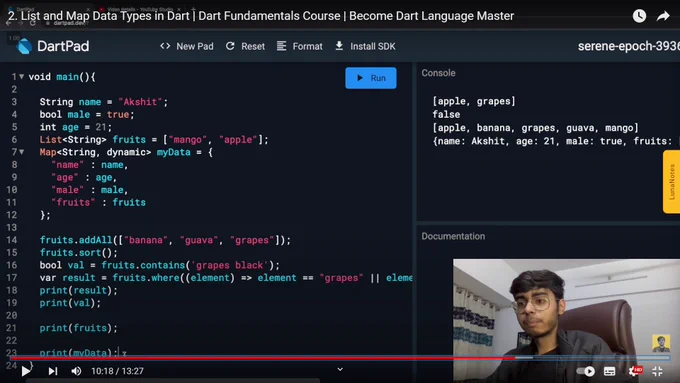Click the serene-epoch pad name
Image resolution: width=680 pixels, height=383 pixels.
pos(628,46)
